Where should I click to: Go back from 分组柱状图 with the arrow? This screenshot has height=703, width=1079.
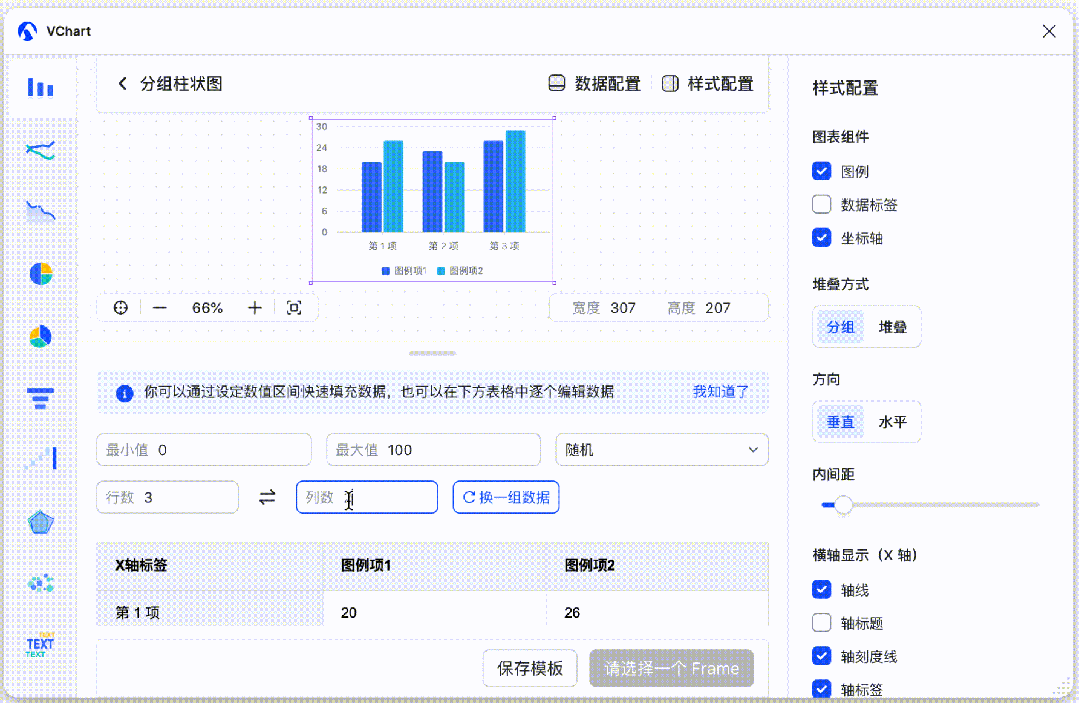[x=122, y=83]
